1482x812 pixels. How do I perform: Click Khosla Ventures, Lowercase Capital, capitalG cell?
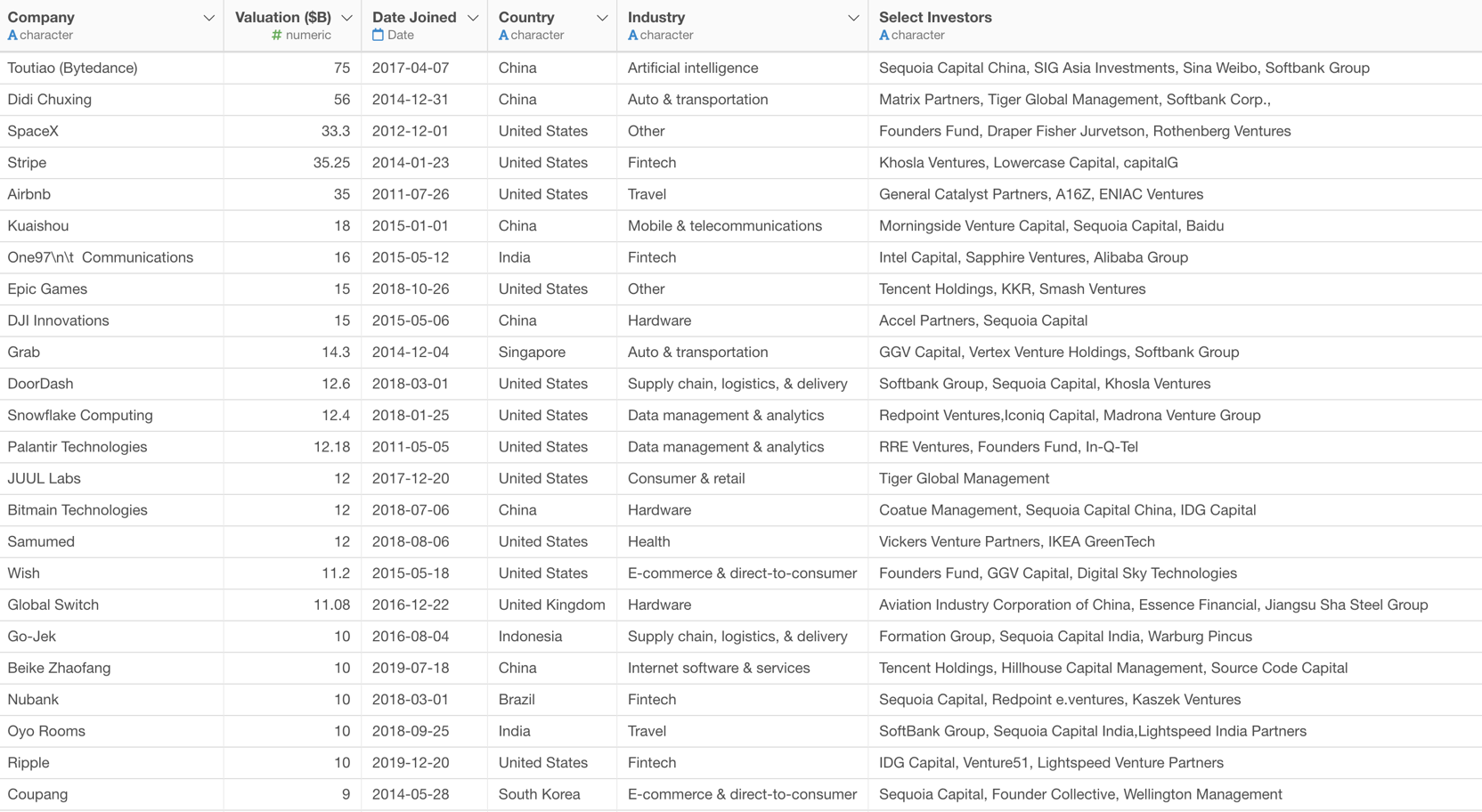(1028, 163)
